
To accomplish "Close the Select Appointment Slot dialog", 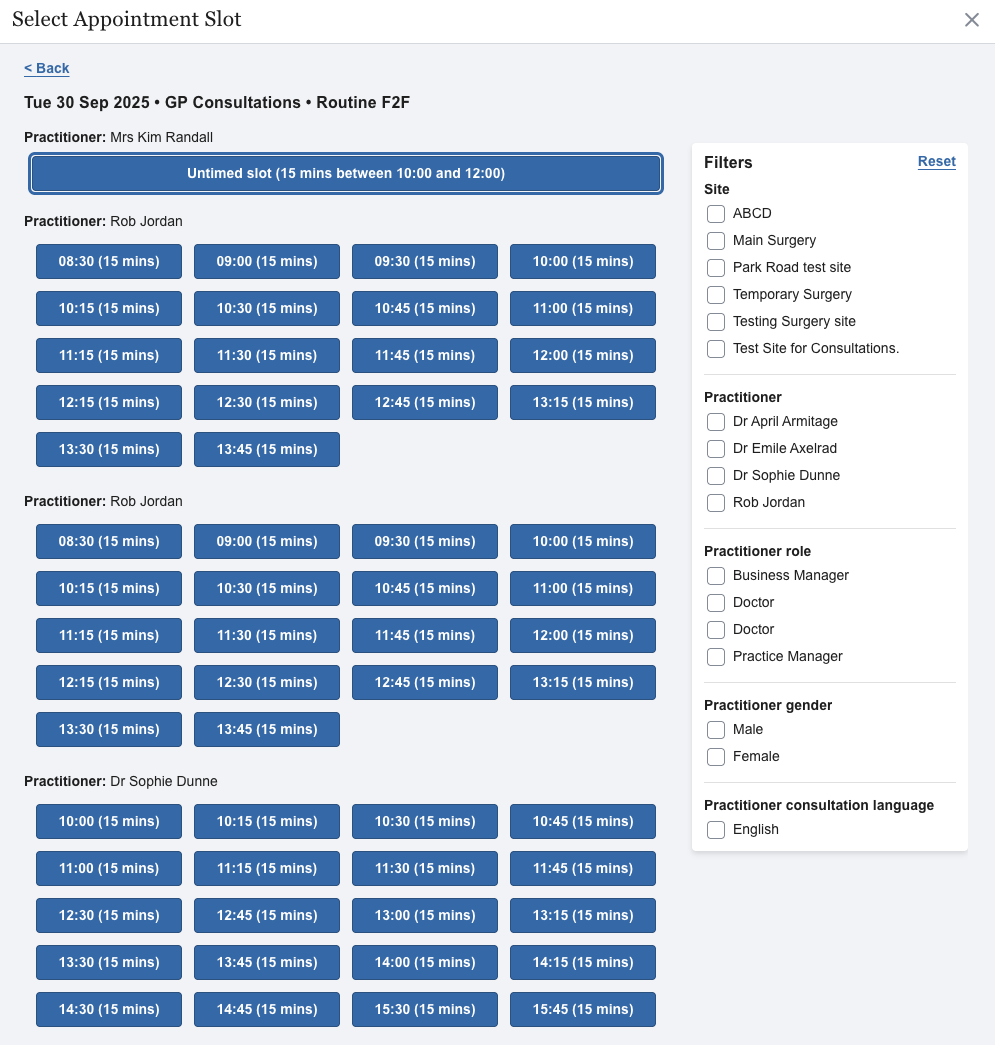I will (x=971, y=20).
